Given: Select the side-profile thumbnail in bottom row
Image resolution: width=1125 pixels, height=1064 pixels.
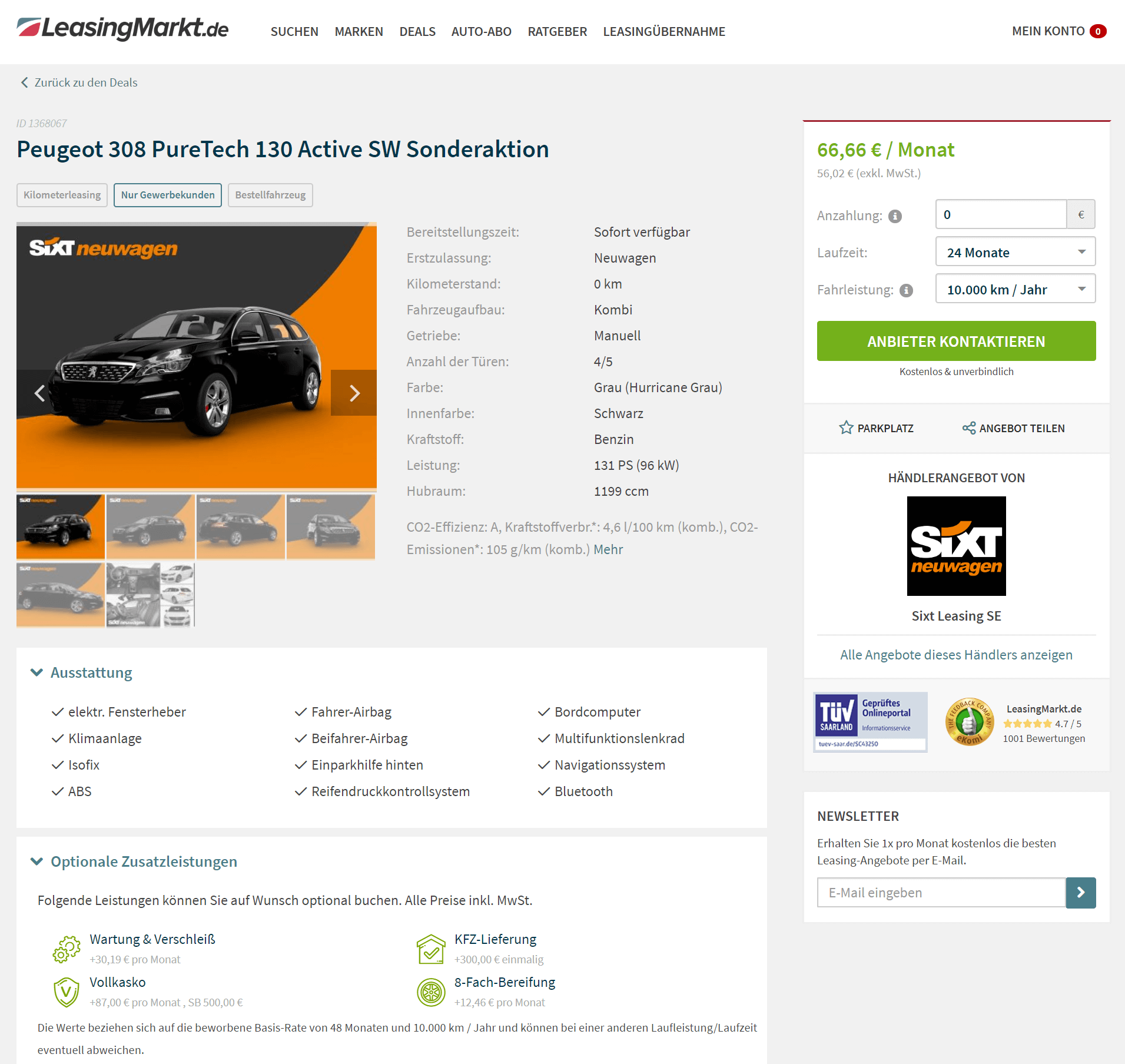Looking at the screenshot, I should tap(60, 595).
